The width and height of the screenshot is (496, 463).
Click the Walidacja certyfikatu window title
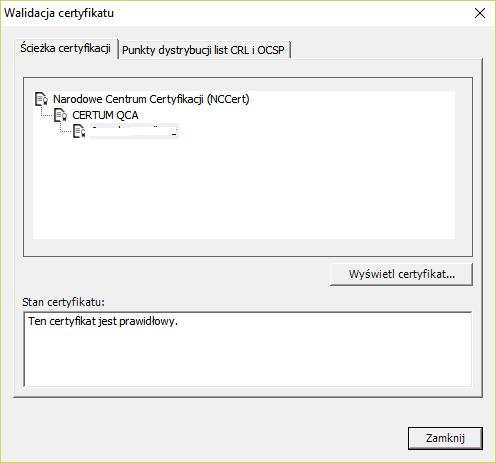tap(59, 13)
